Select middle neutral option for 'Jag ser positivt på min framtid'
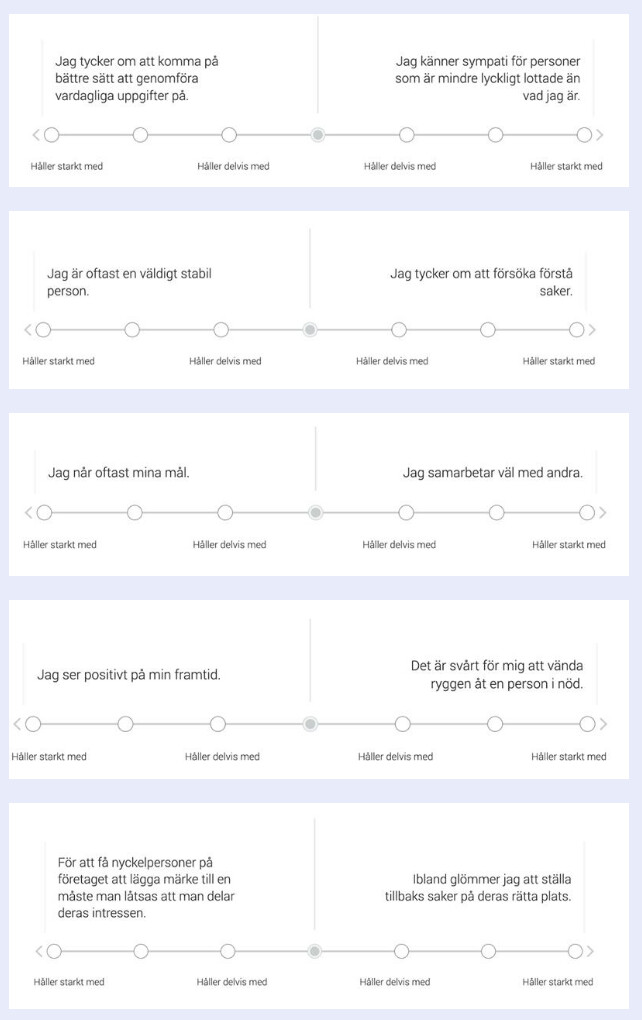The height and width of the screenshot is (1020, 642). click(310, 724)
